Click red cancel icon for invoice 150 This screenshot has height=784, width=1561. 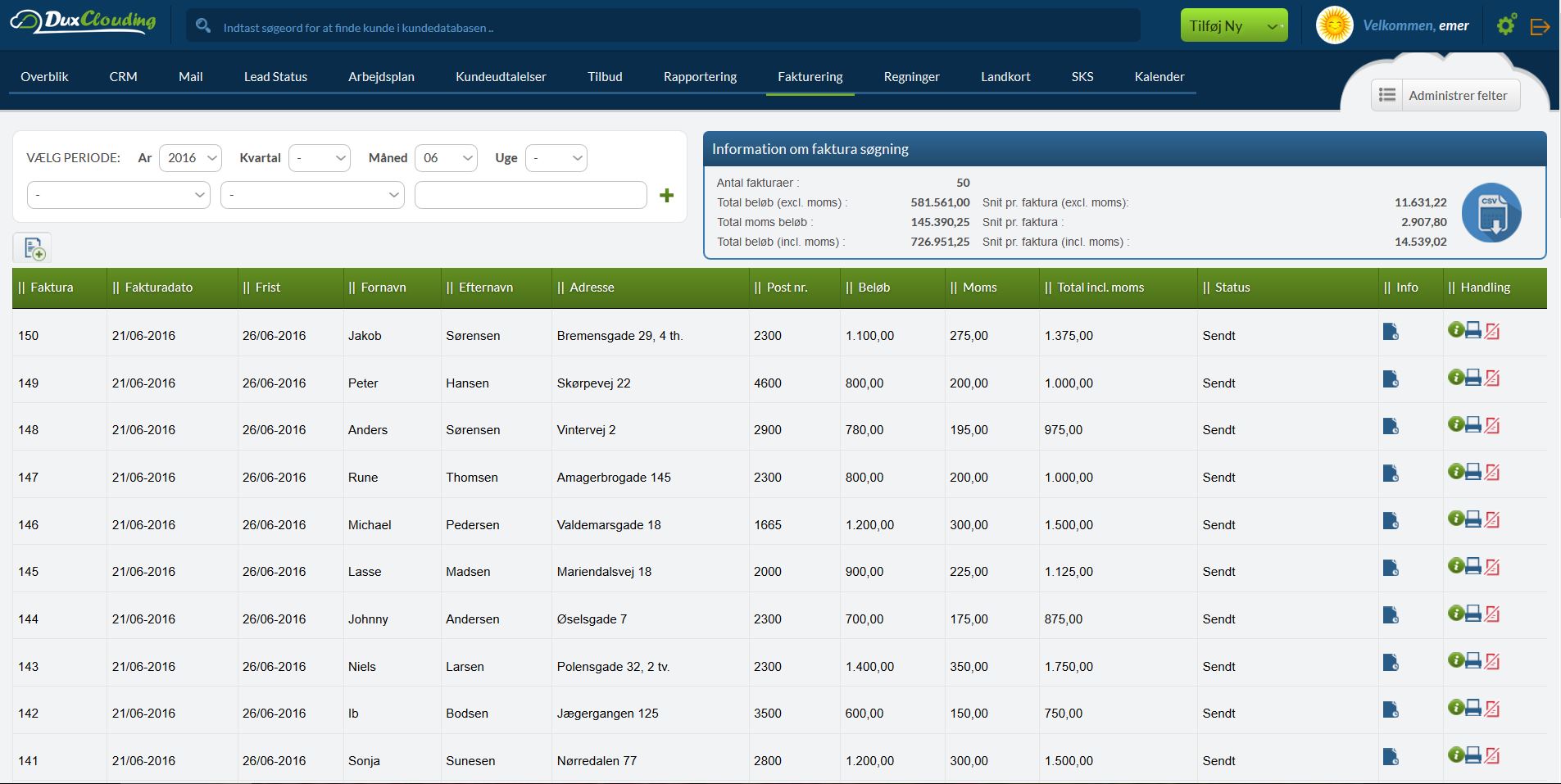[x=1492, y=331]
